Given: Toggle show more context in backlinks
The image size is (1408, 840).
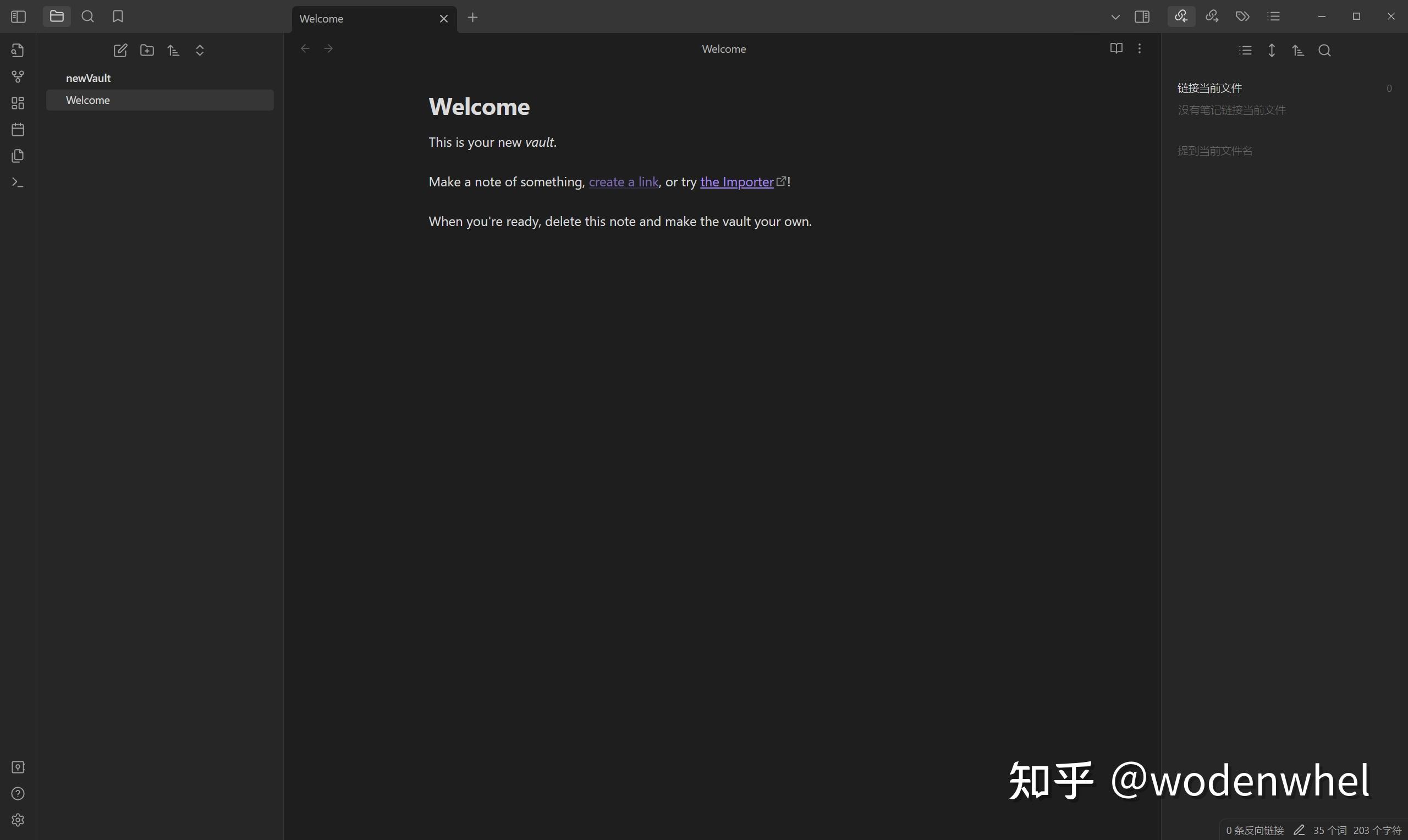Looking at the screenshot, I should click(1272, 51).
